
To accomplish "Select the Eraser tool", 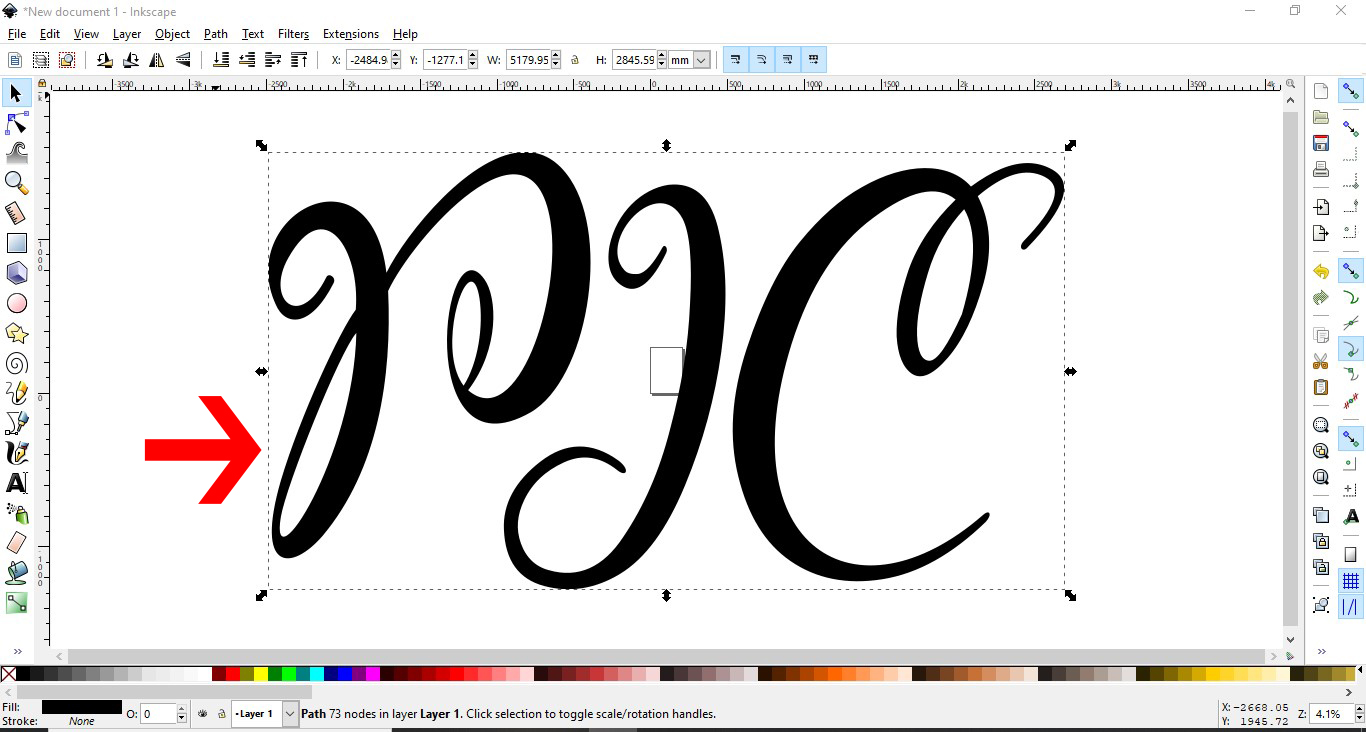I will (16, 543).
